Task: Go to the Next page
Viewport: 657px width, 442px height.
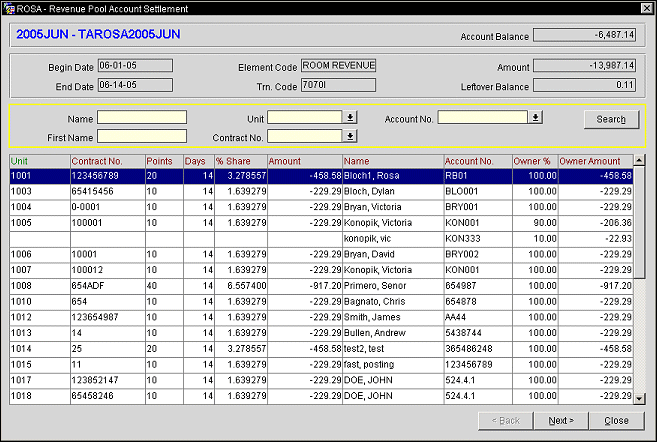Action: coord(560,421)
